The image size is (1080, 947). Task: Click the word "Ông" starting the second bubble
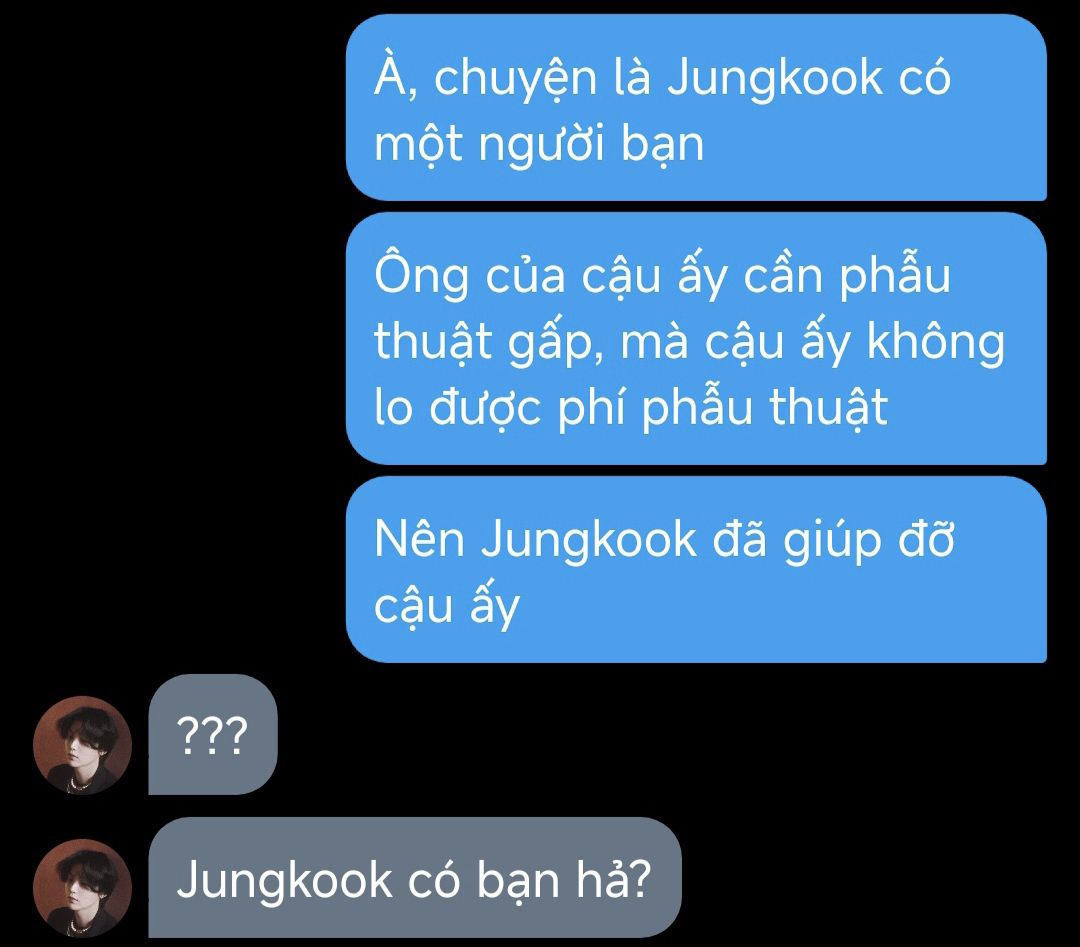(421, 275)
